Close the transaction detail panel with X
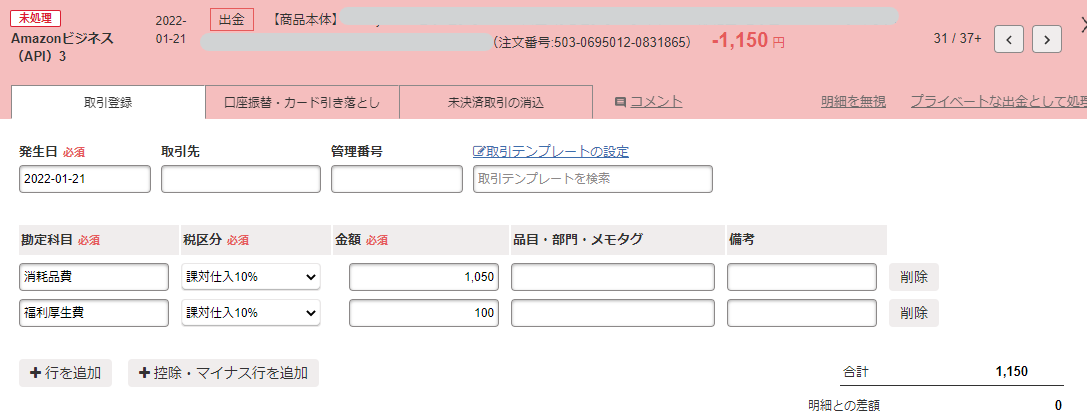Image resolution: width=1087 pixels, height=415 pixels. tap(1080, 27)
